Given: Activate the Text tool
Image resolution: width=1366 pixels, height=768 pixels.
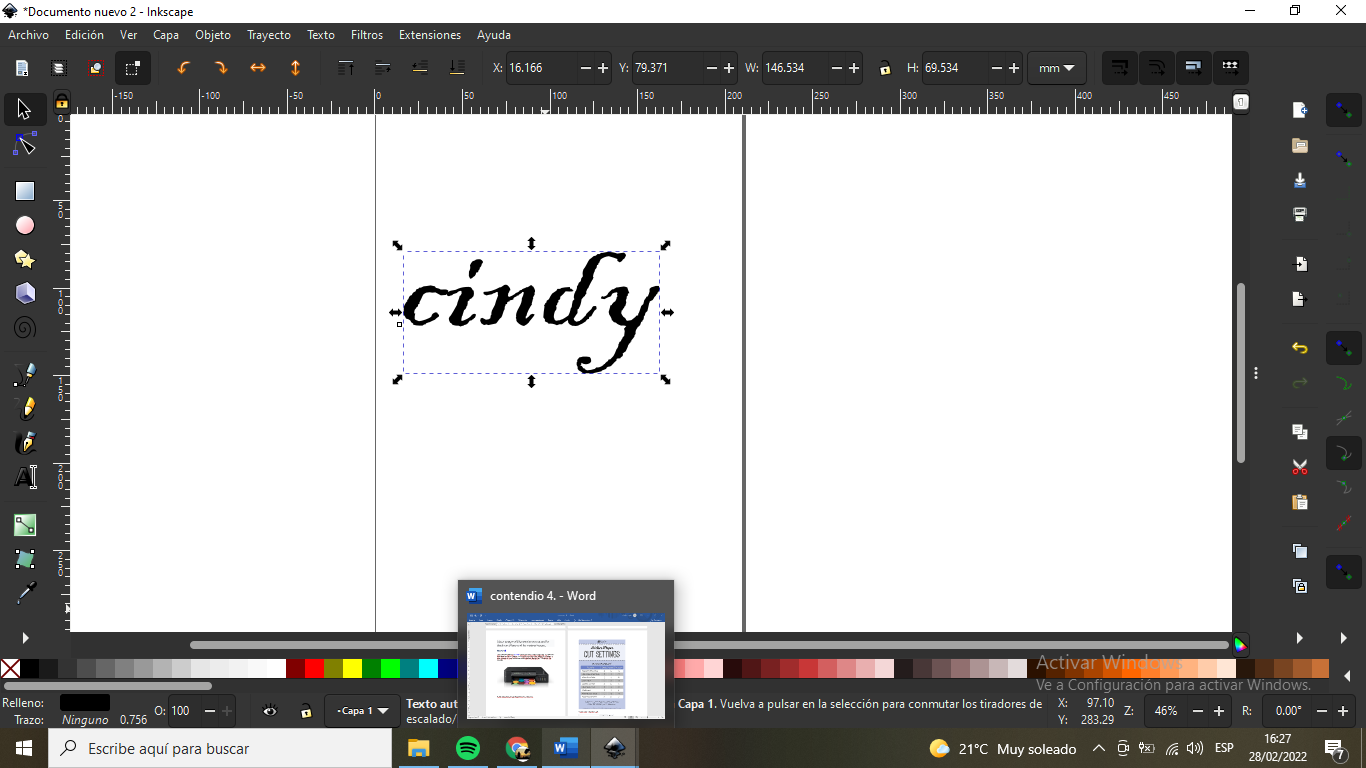Looking at the screenshot, I should [25, 477].
